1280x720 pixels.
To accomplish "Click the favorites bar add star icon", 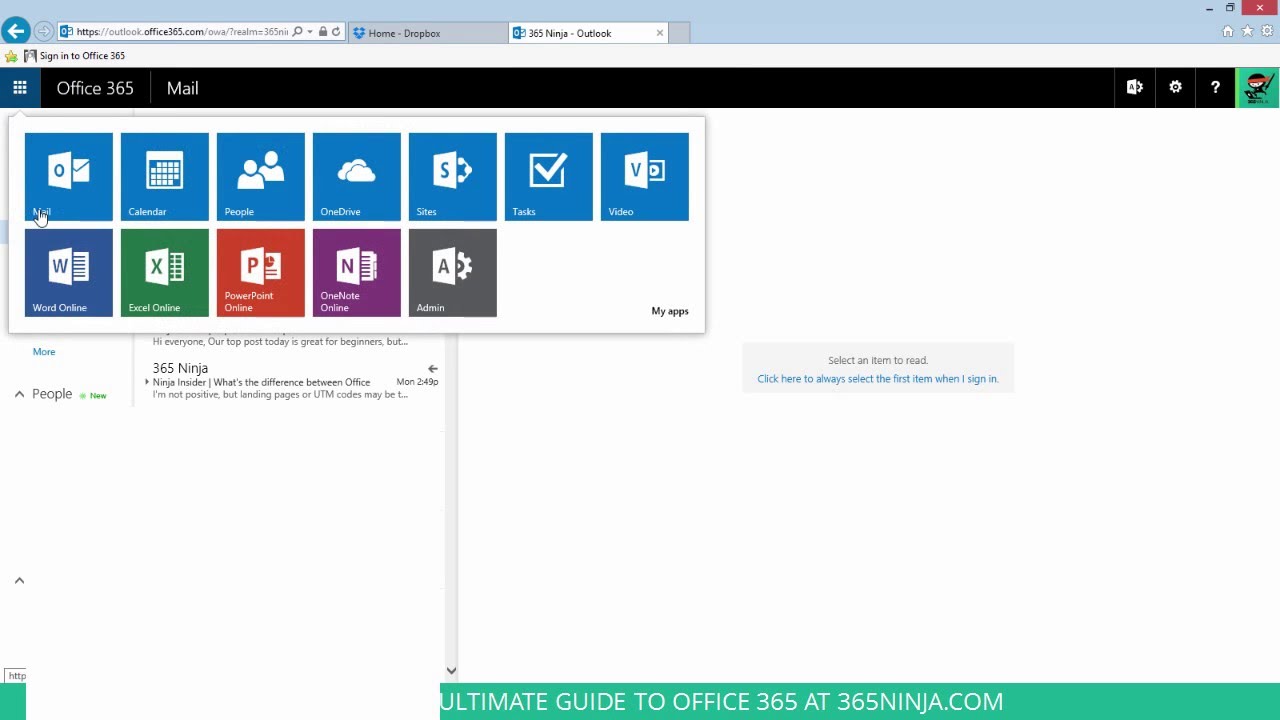I will (x=11, y=56).
